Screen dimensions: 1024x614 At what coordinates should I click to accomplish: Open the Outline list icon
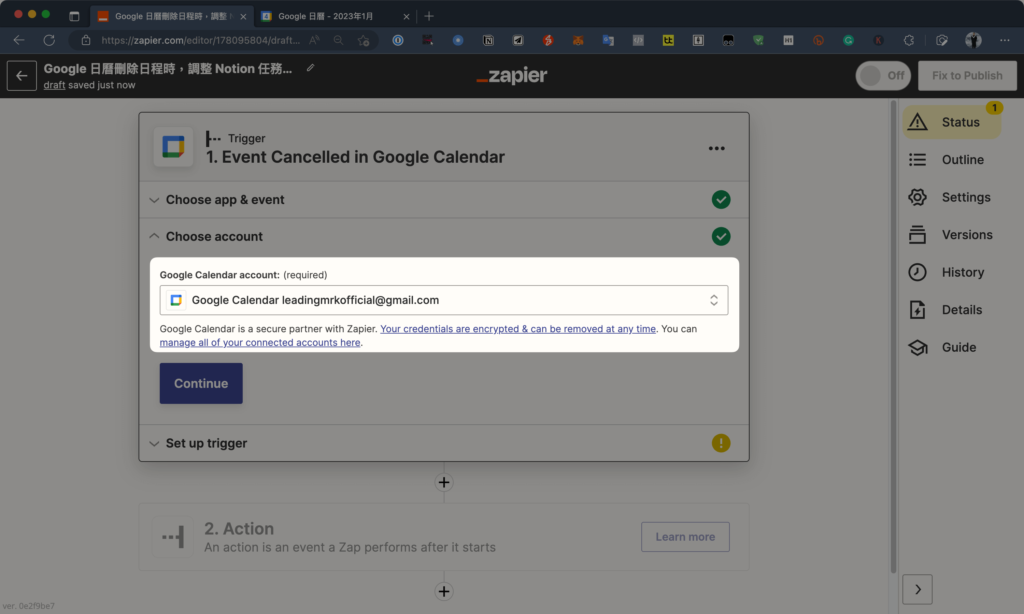click(x=918, y=159)
